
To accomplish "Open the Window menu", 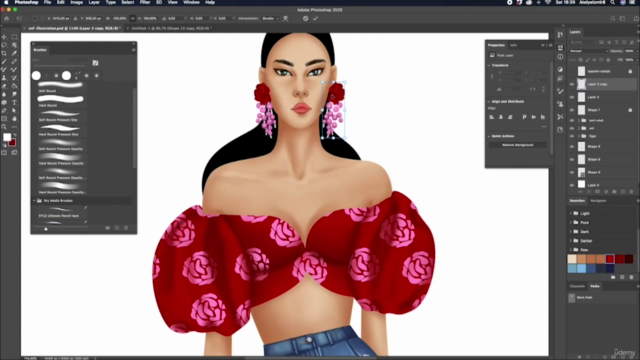I will click(x=191, y=2).
